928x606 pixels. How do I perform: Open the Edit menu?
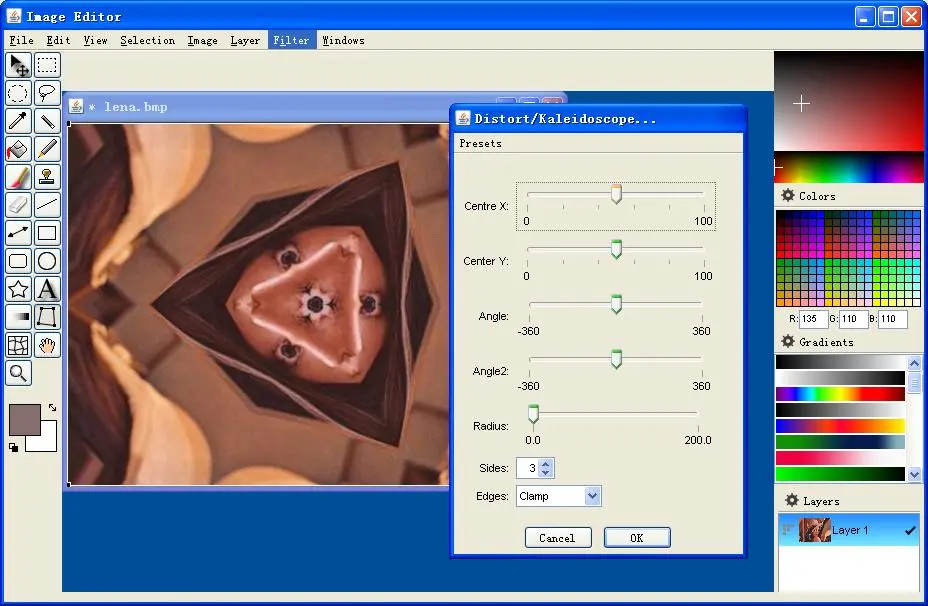(x=58, y=40)
